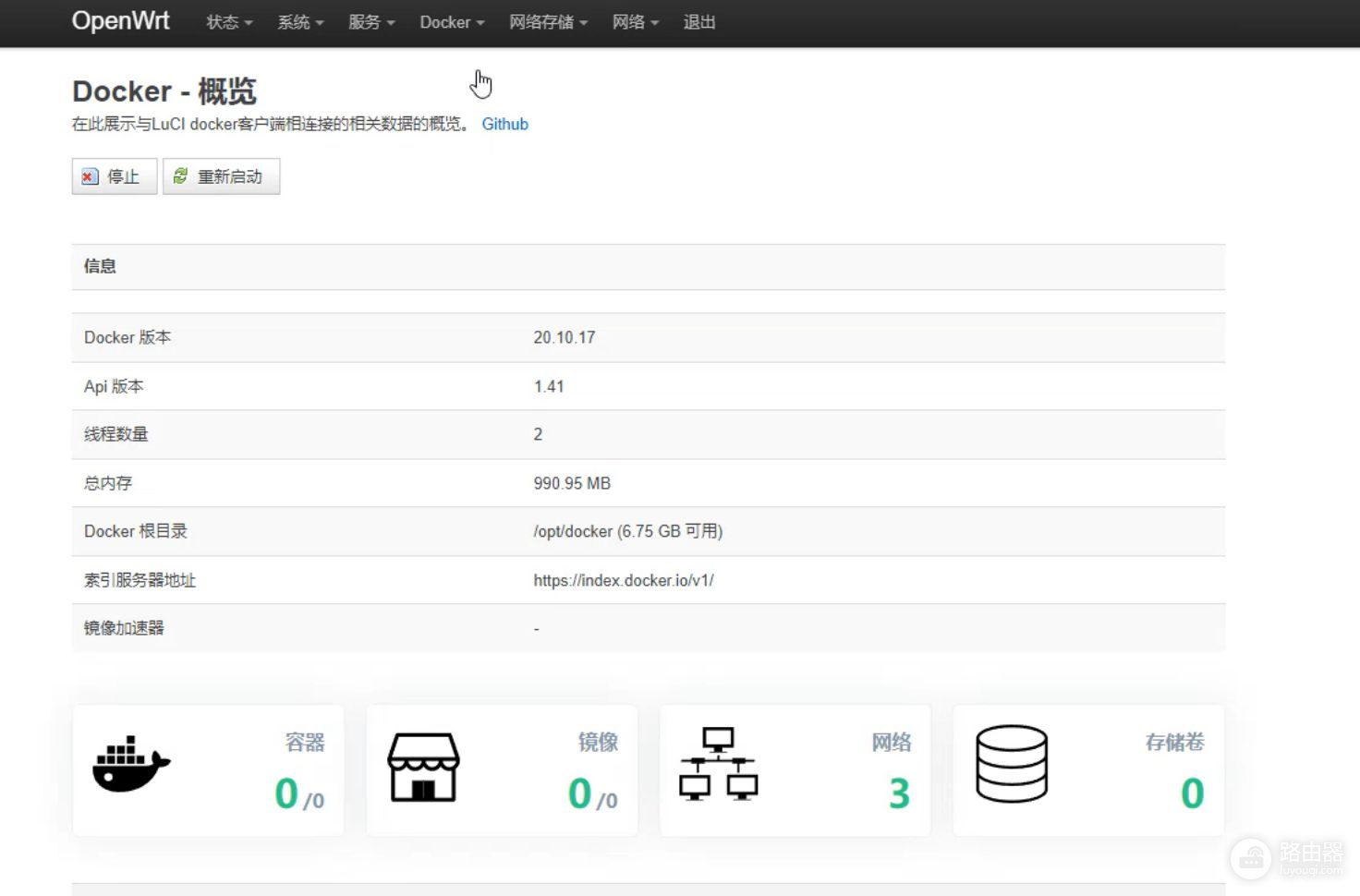Screen dimensions: 1360x896
Task: Click the 网络 count 3
Action: [899, 793]
